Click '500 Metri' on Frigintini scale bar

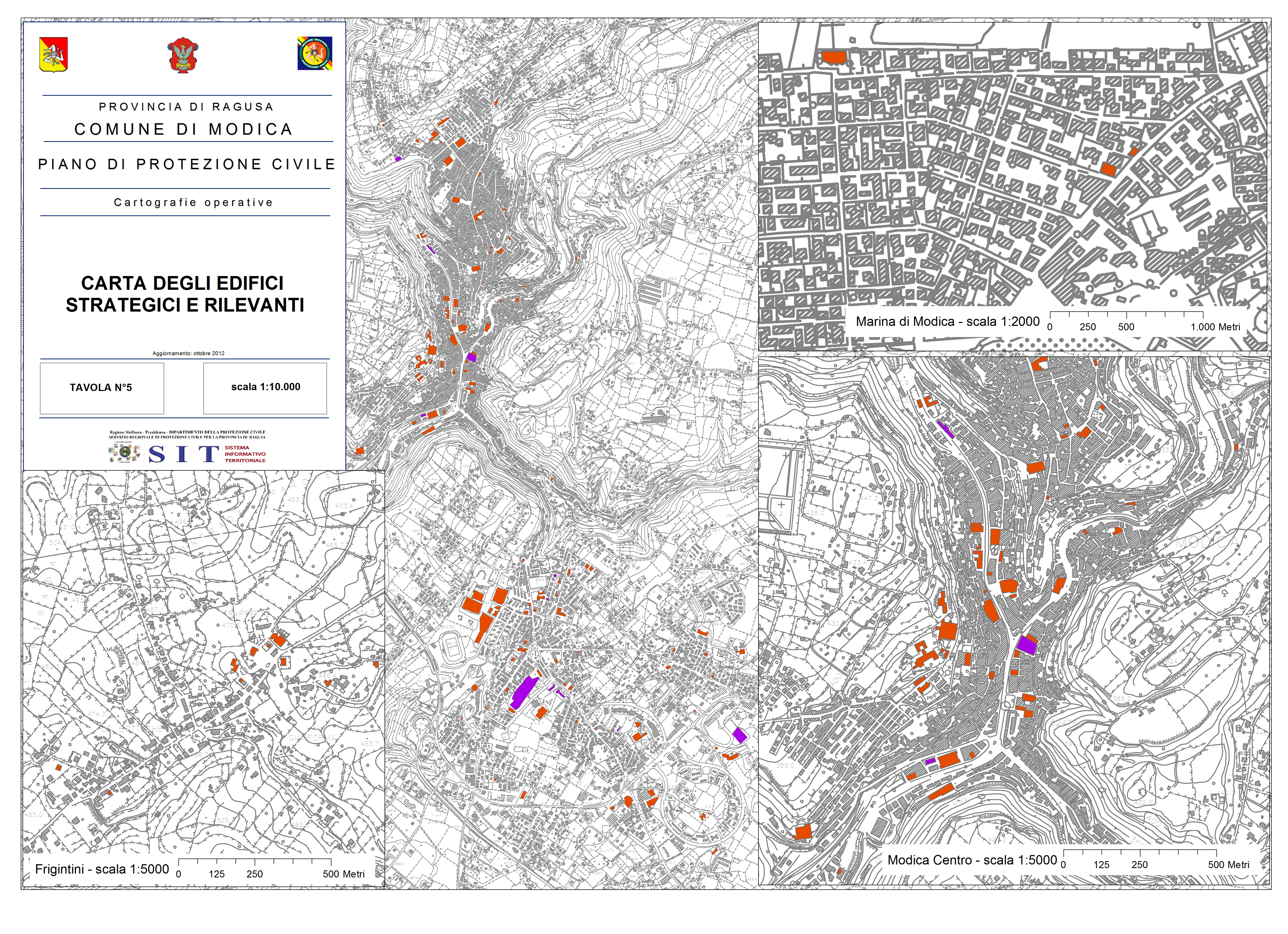point(344,874)
